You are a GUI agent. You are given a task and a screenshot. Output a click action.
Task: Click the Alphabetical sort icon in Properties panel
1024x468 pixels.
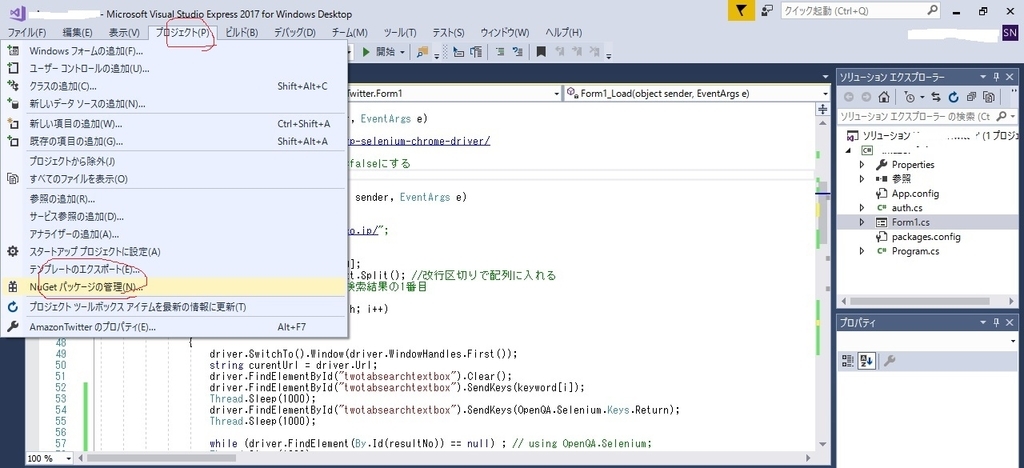867,360
